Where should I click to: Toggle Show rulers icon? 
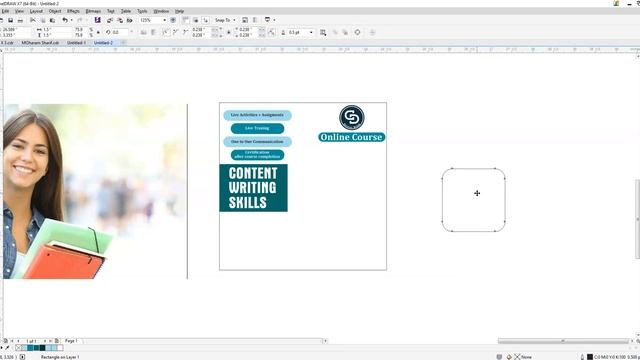tap(186, 20)
